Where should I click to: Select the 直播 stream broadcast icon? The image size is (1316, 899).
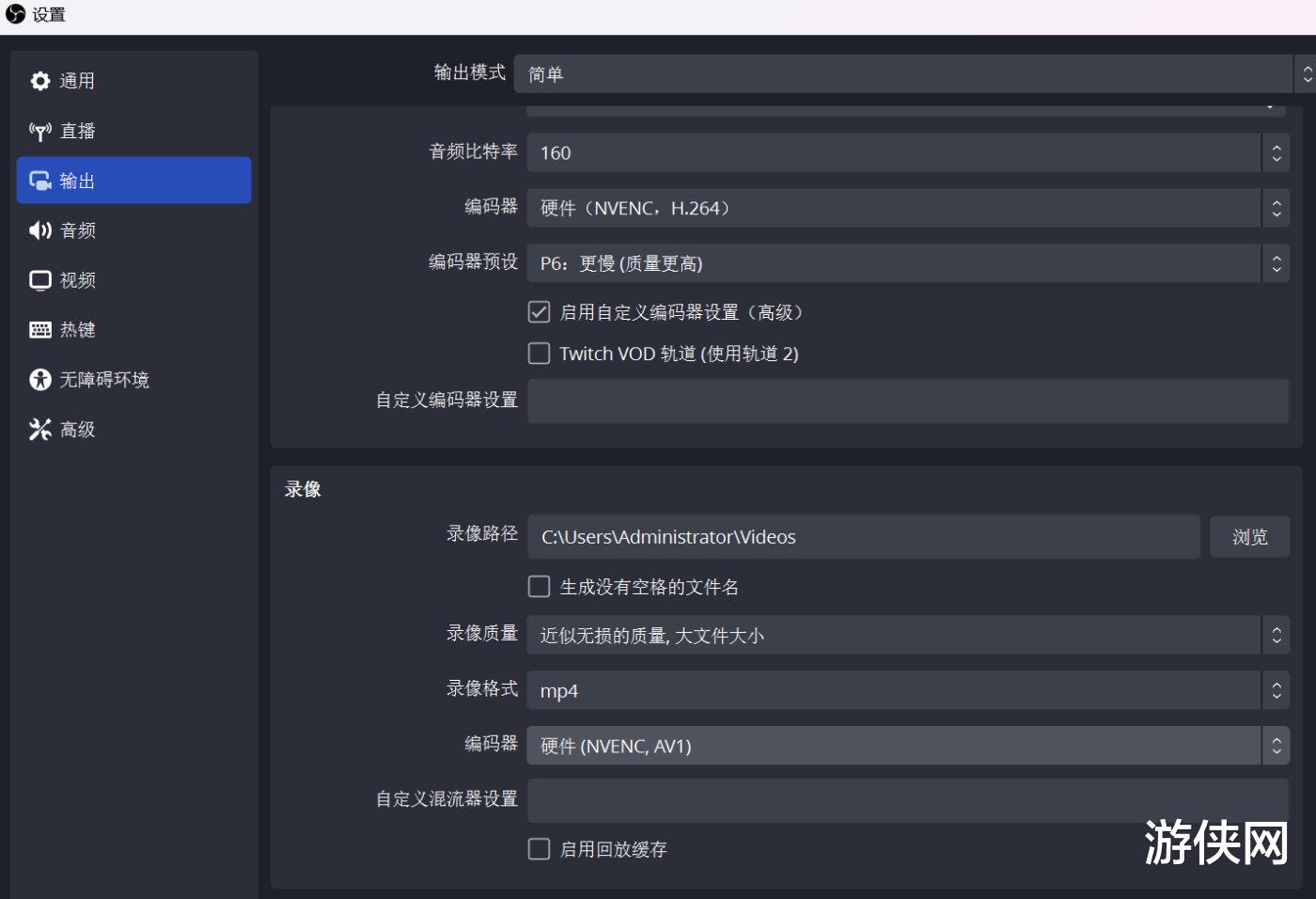coord(39,131)
